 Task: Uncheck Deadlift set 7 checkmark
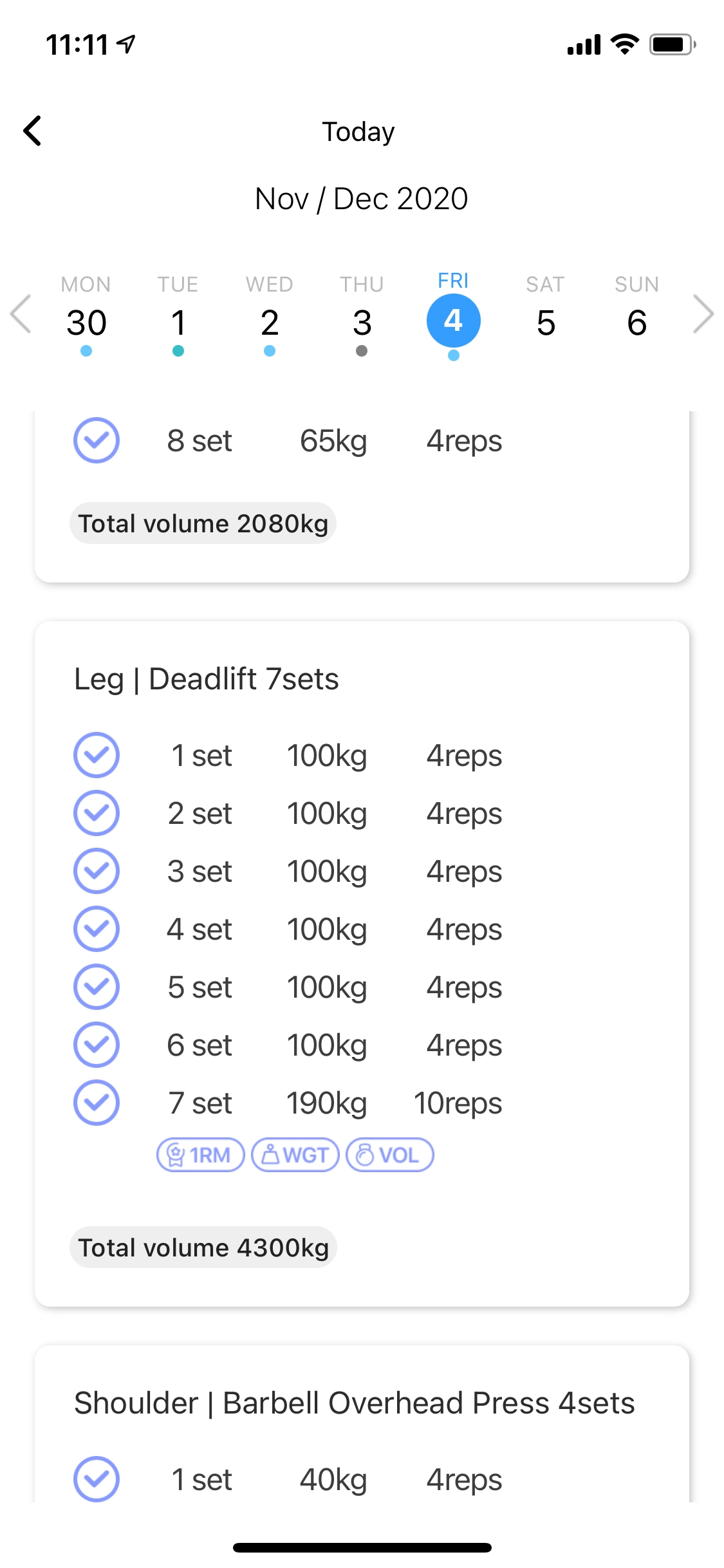[x=97, y=1103]
